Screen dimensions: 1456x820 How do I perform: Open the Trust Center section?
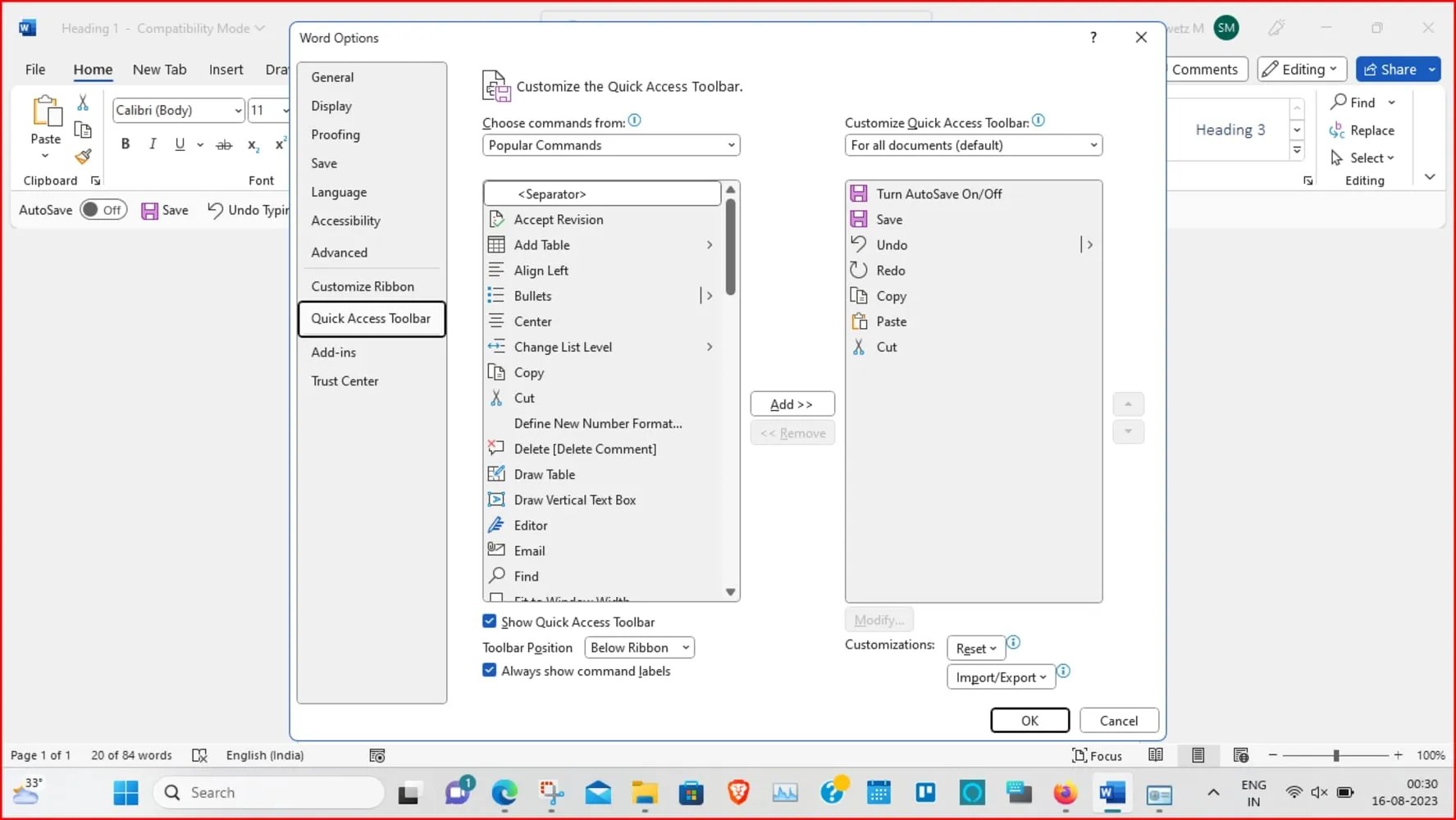(345, 380)
